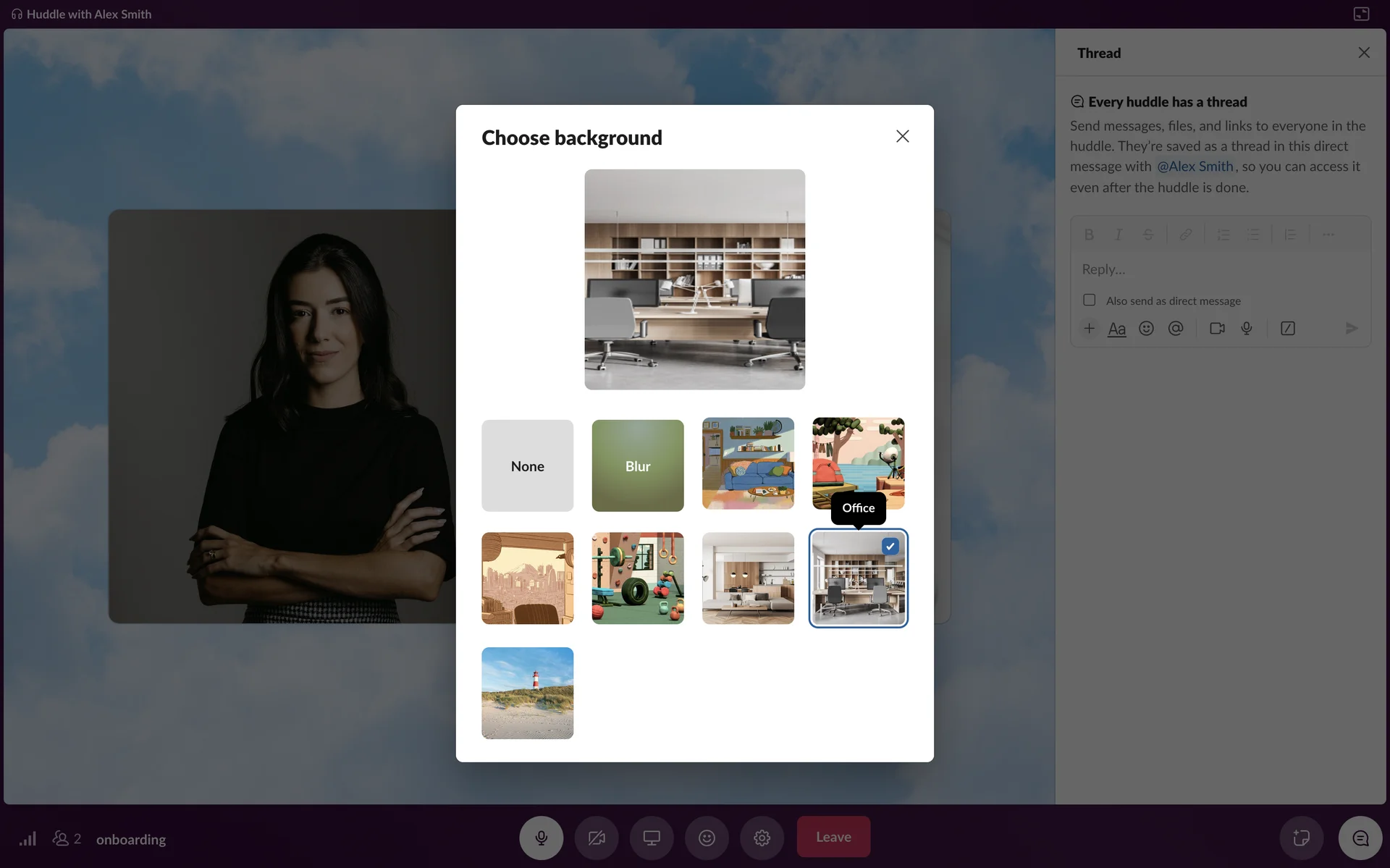Open huddle settings gear
1390x868 pixels.
pos(762,838)
